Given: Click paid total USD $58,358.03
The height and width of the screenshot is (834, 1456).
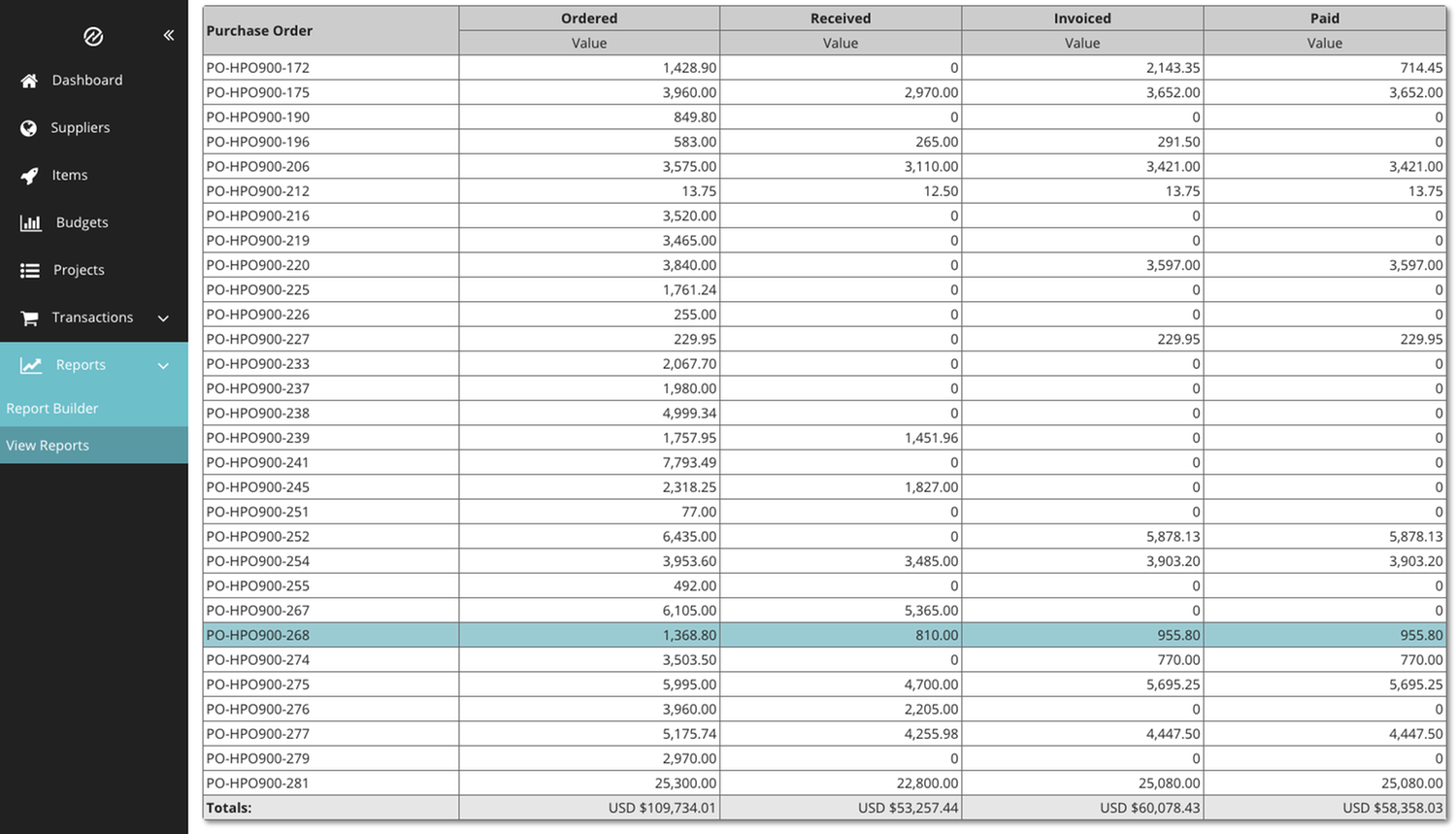Looking at the screenshot, I should (x=1393, y=808).
